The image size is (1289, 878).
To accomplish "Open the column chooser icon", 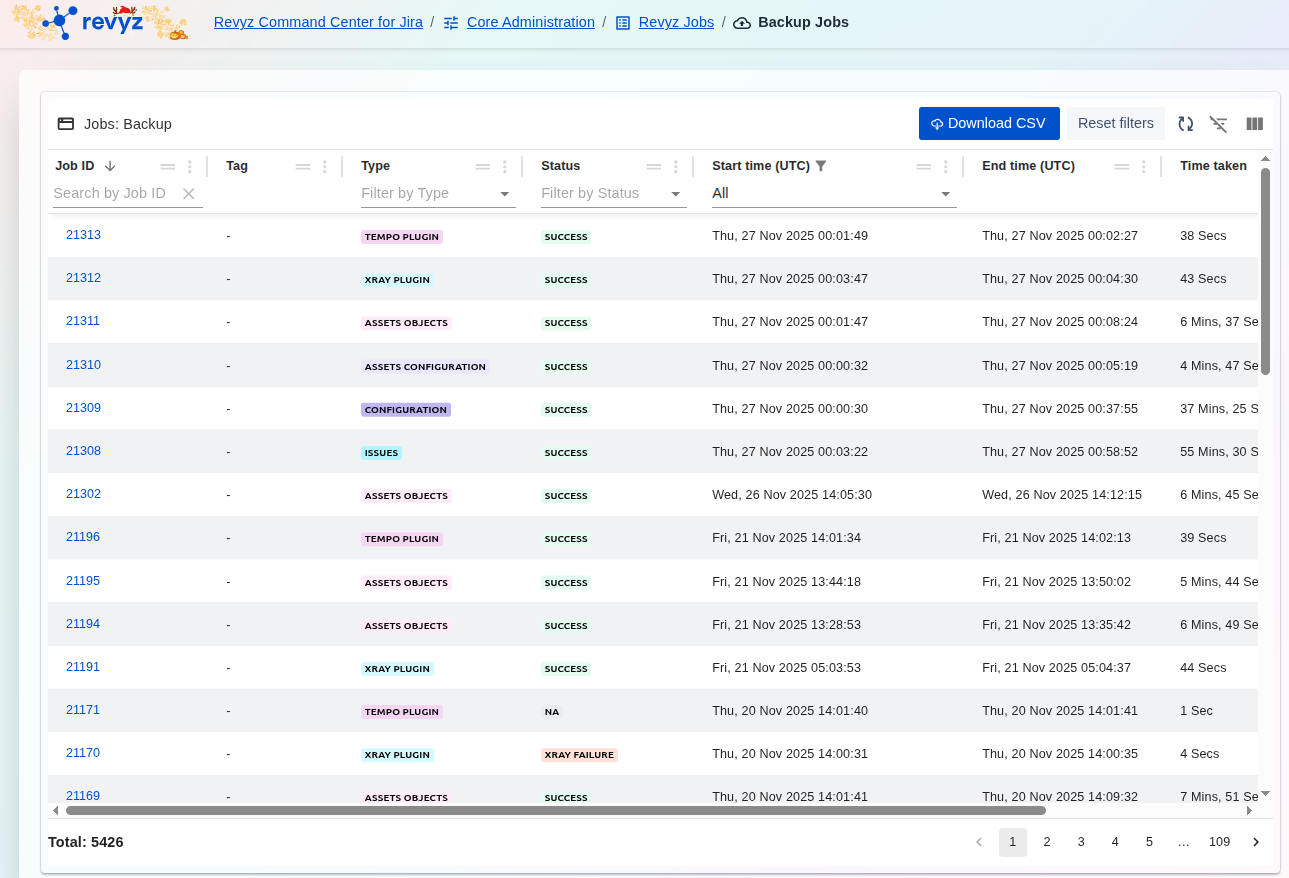I will (1255, 124).
